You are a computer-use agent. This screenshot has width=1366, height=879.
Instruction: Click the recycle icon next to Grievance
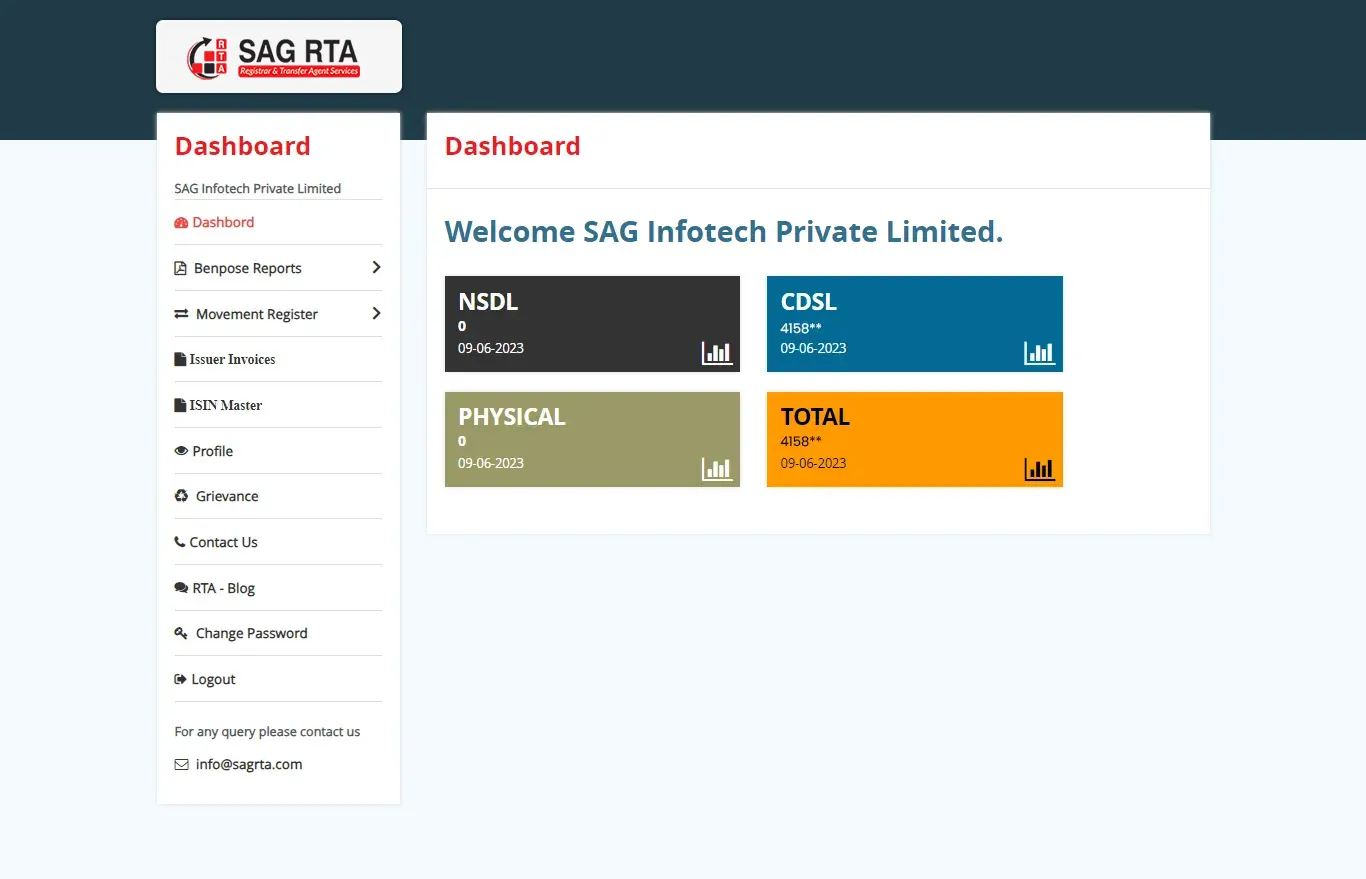click(181, 496)
